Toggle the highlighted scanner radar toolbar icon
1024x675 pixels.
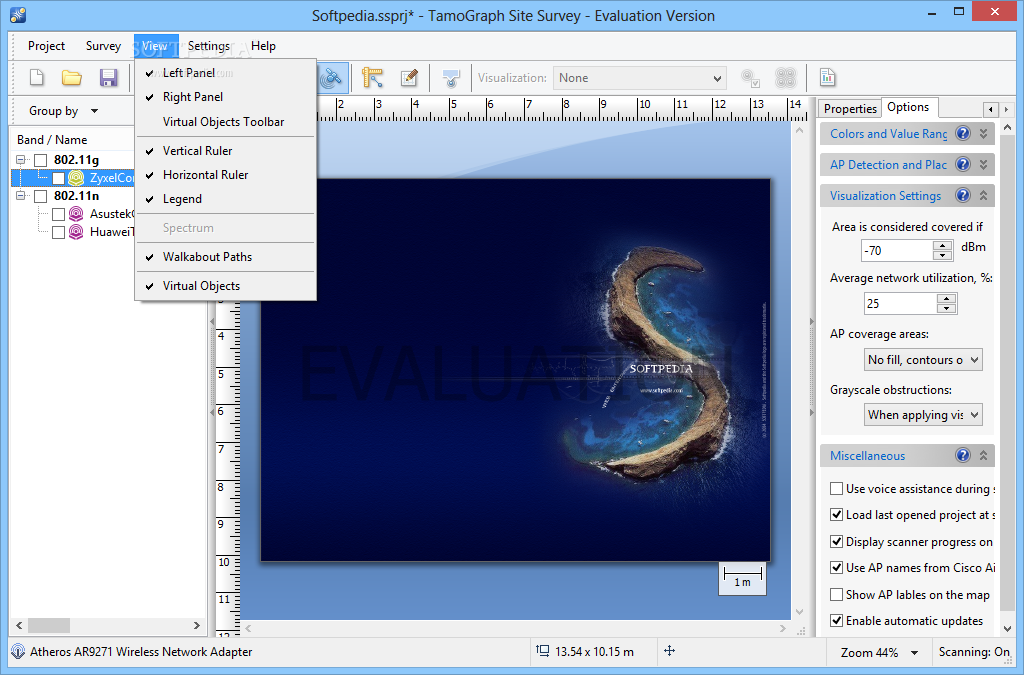[x=332, y=78]
